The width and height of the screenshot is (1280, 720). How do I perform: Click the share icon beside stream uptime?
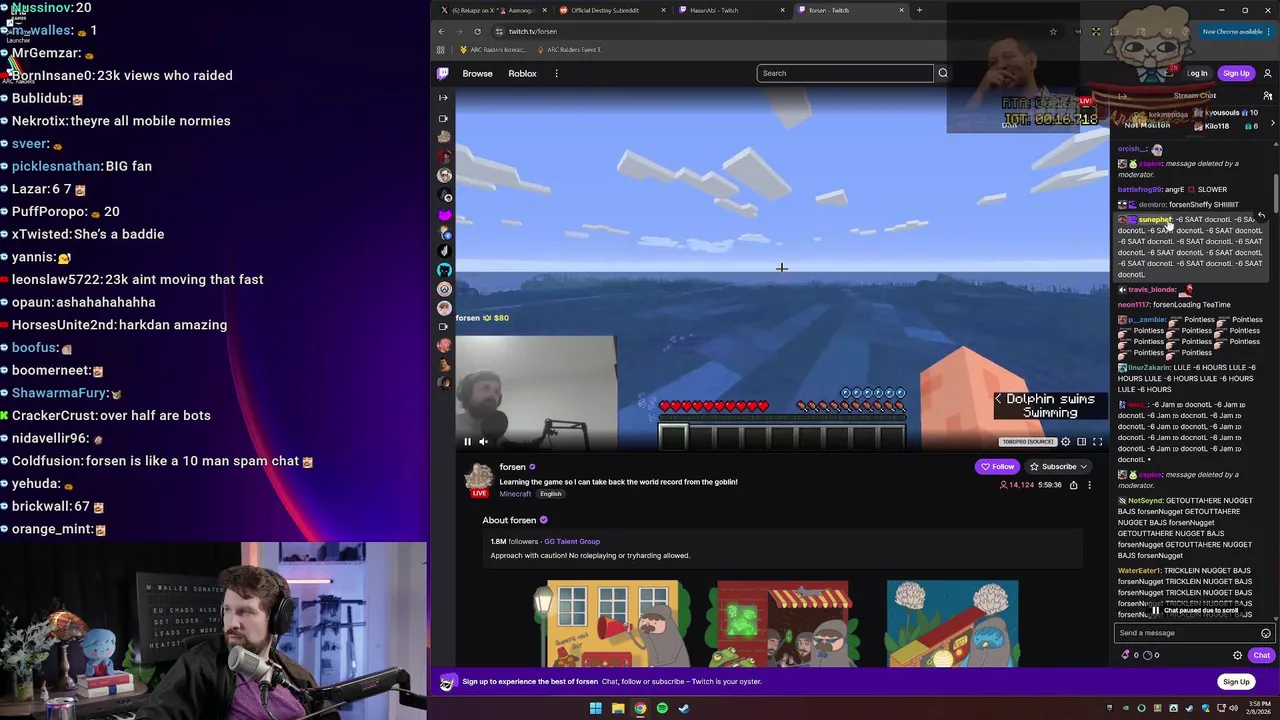pos(1073,485)
